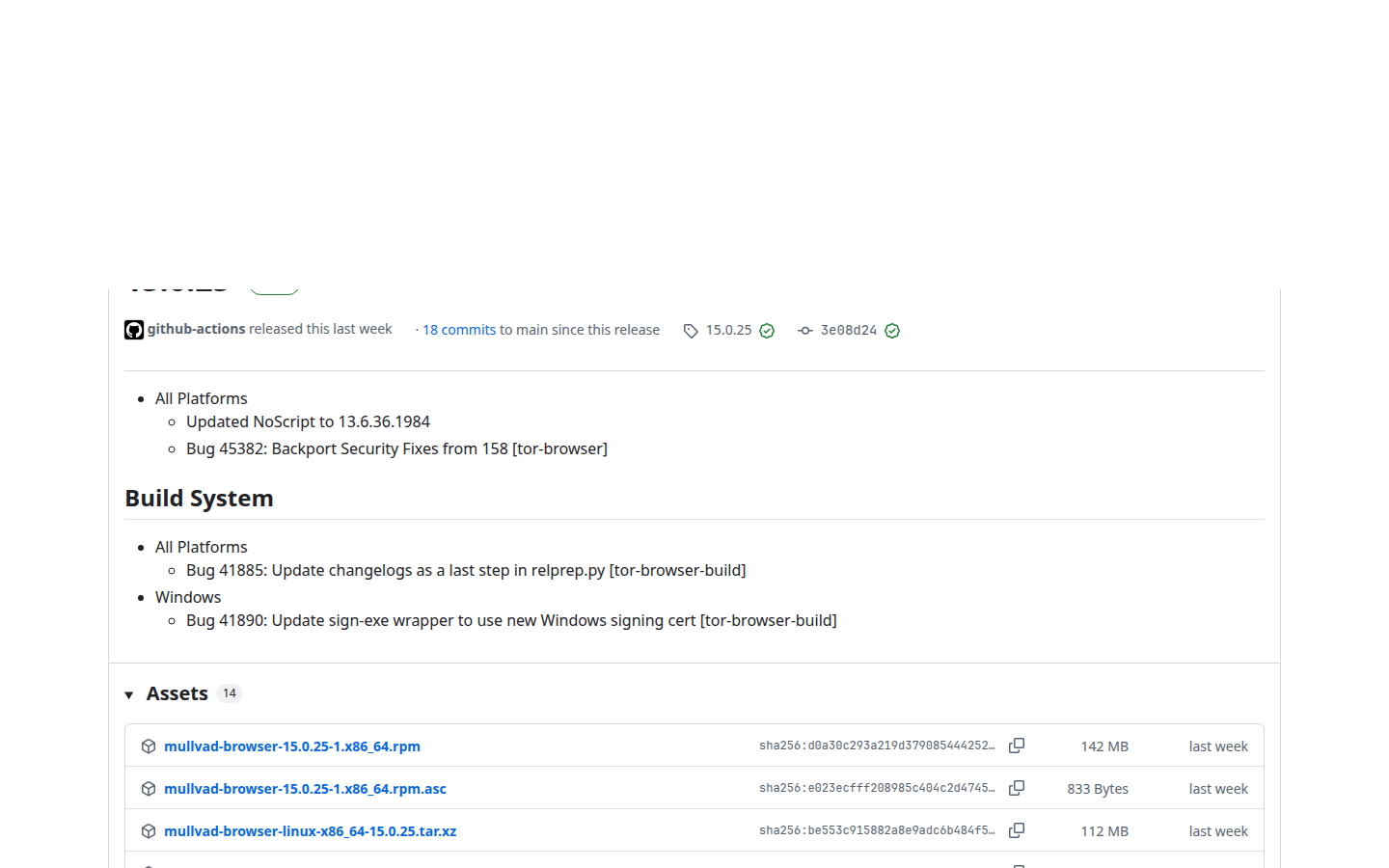The height and width of the screenshot is (868, 1389).
Task: Click the commit icon beside 3e08d24
Action: [805, 331]
